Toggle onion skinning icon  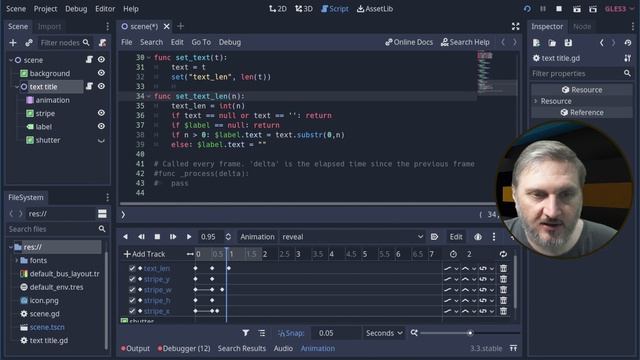tap(478, 237)
